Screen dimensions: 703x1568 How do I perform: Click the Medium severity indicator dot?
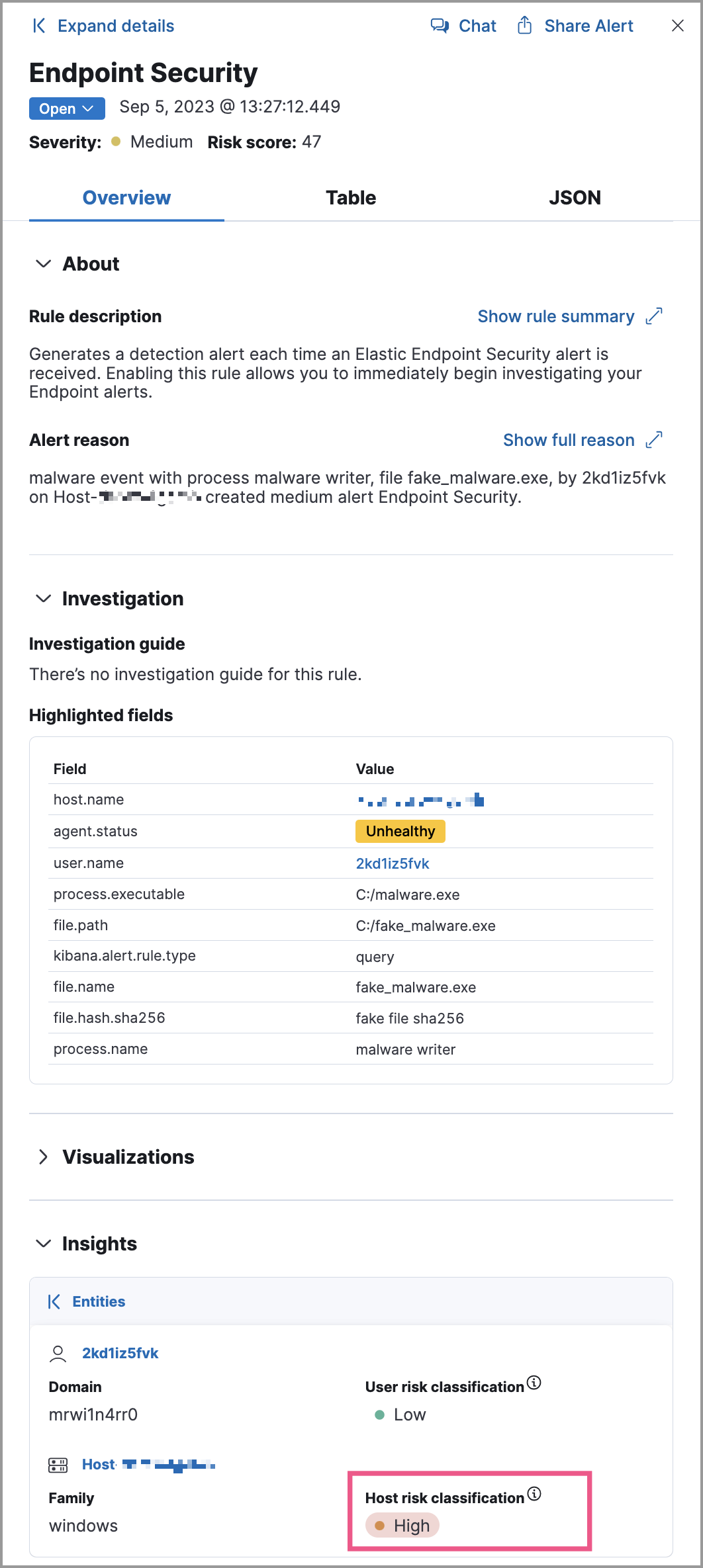[116, 142]
